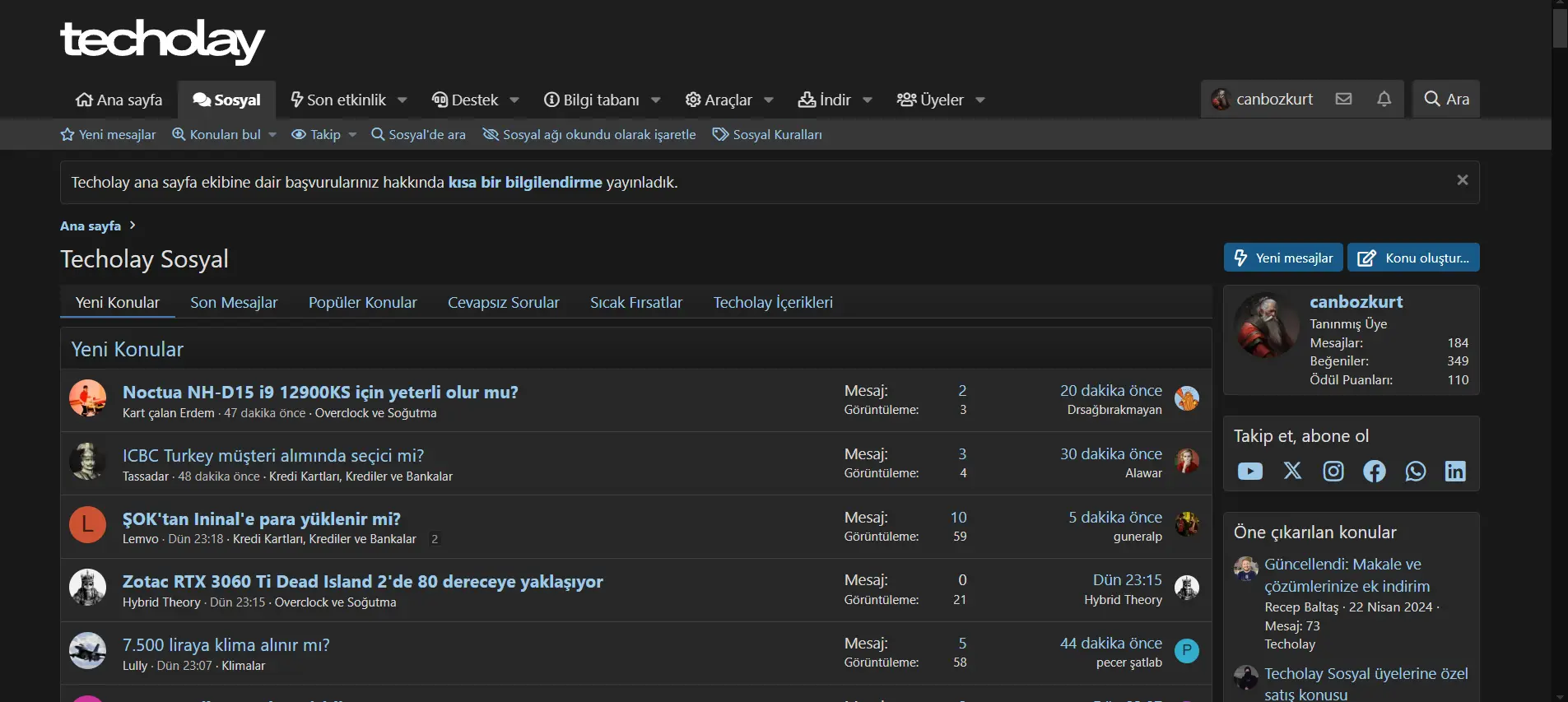
Task: Click Sosyal'de ara search link
Action: pyautogui.click(x=418, y=135)
